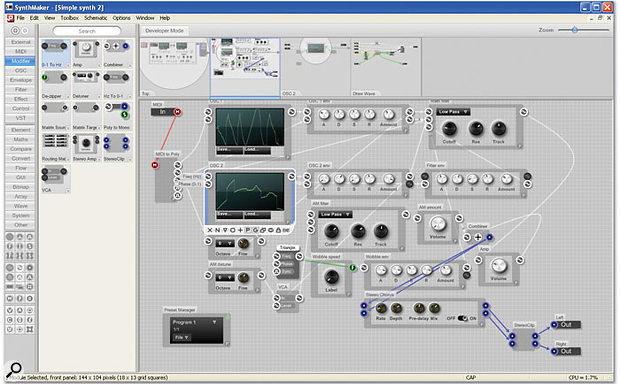
Task: Toggle the Stereo Chorus OFF/ON switch
Action: (x=462, y=318)
